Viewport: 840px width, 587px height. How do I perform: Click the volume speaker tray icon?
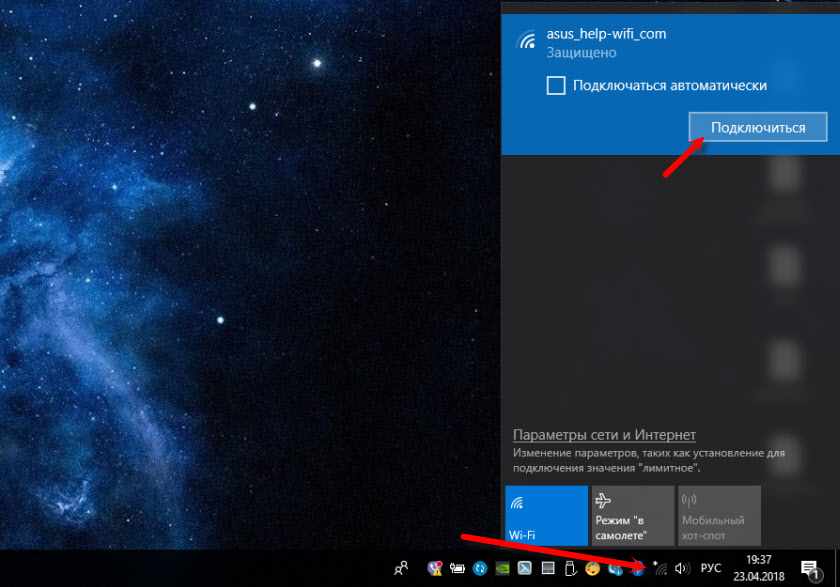[681, 568]
